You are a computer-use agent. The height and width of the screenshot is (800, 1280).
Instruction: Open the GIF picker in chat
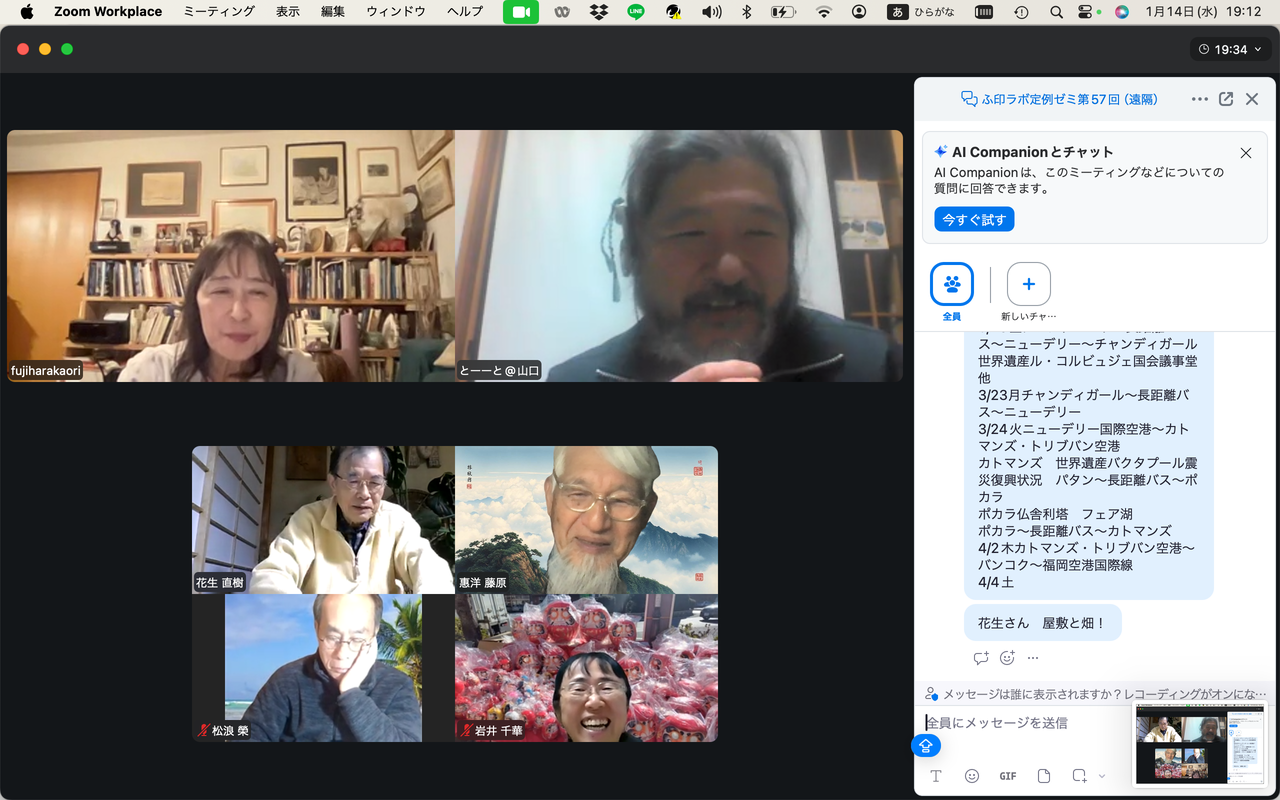(1008, 776)
